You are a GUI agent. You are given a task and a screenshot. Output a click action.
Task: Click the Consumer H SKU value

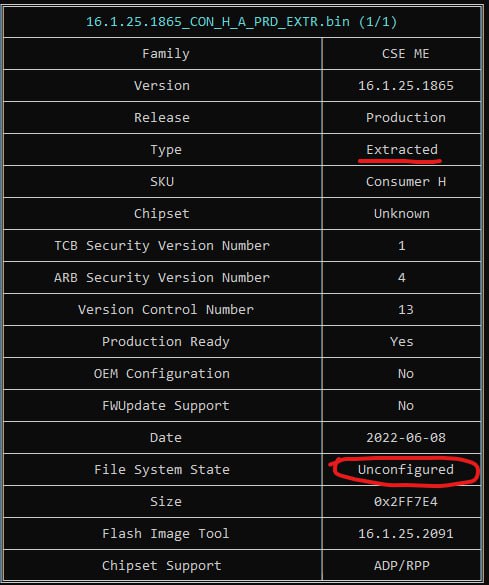[405, 182]
